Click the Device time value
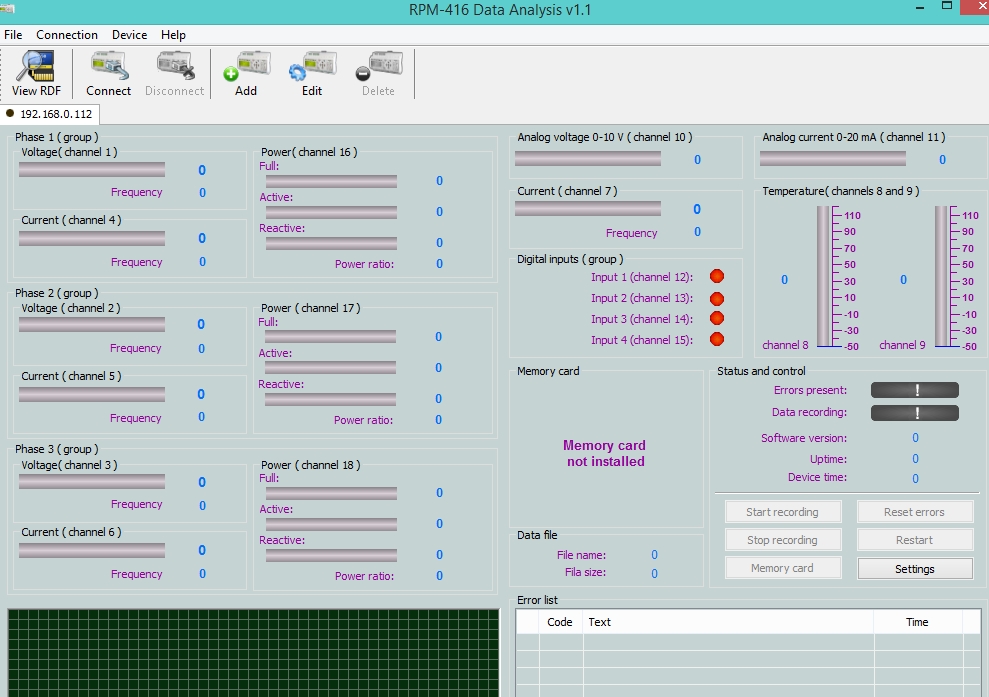The height and width of the screenshot is (697, 989). coord(915,478)
